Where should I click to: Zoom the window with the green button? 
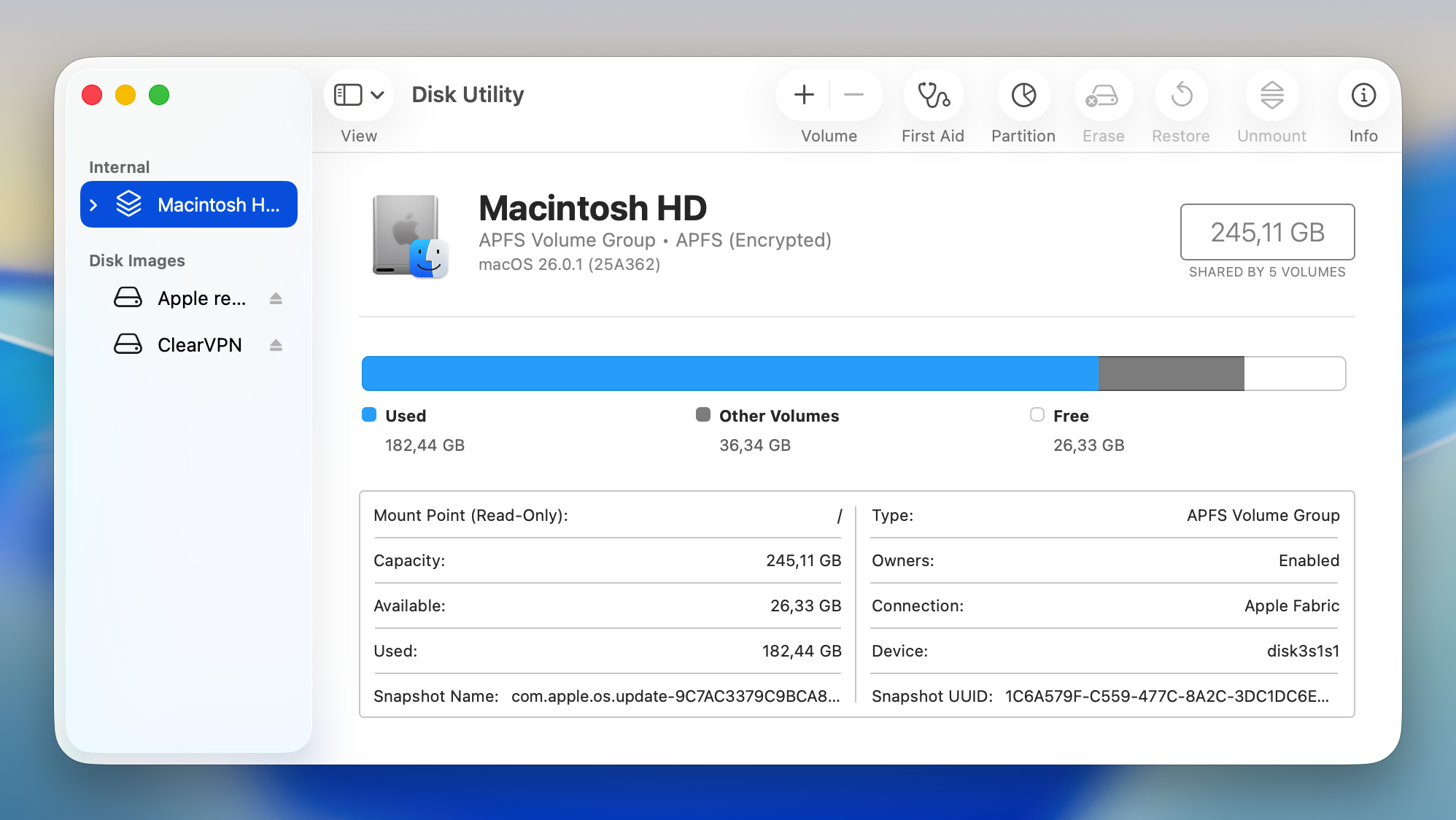click(x=159, y=95)
